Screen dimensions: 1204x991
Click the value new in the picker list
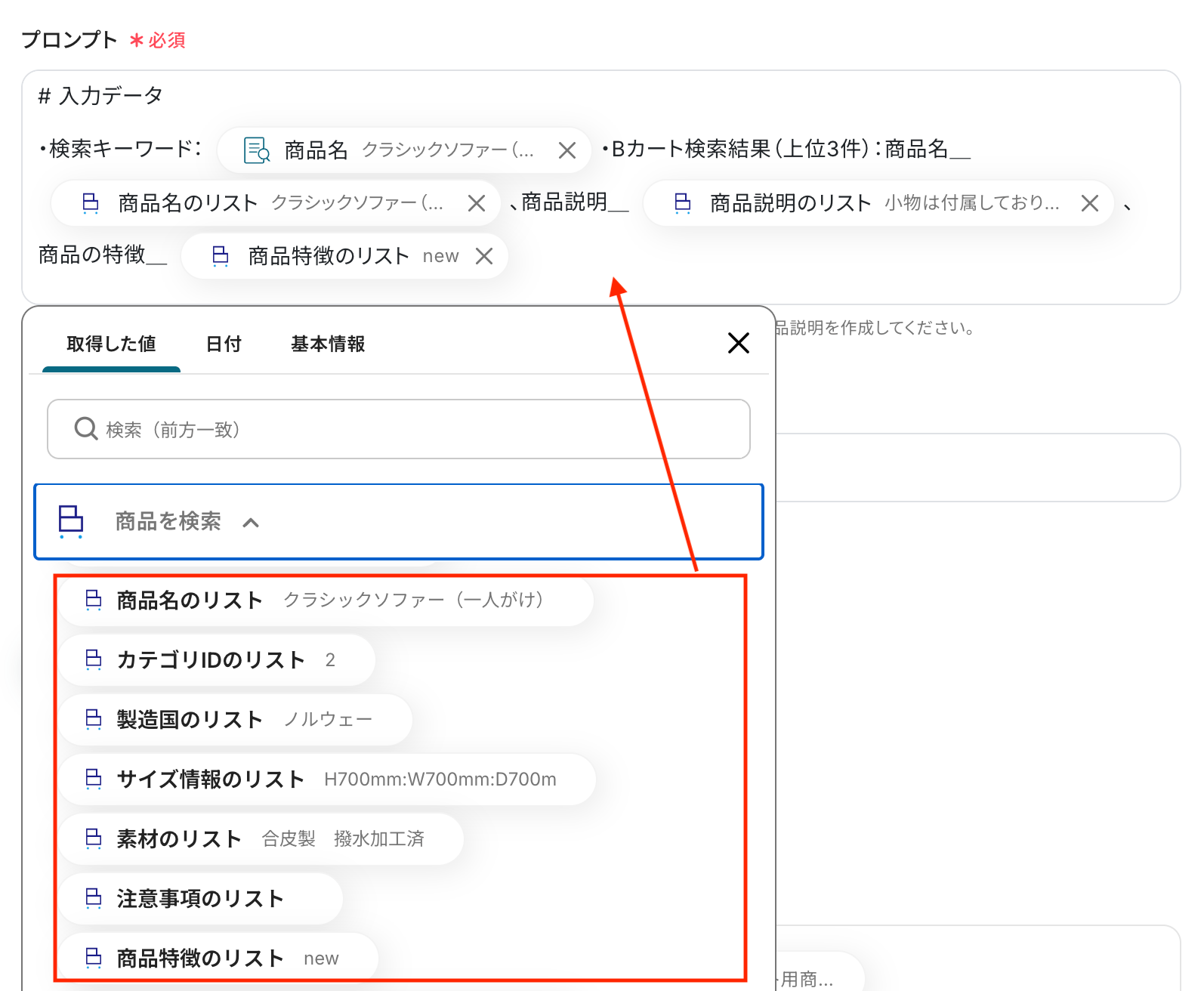coord(321,959)
